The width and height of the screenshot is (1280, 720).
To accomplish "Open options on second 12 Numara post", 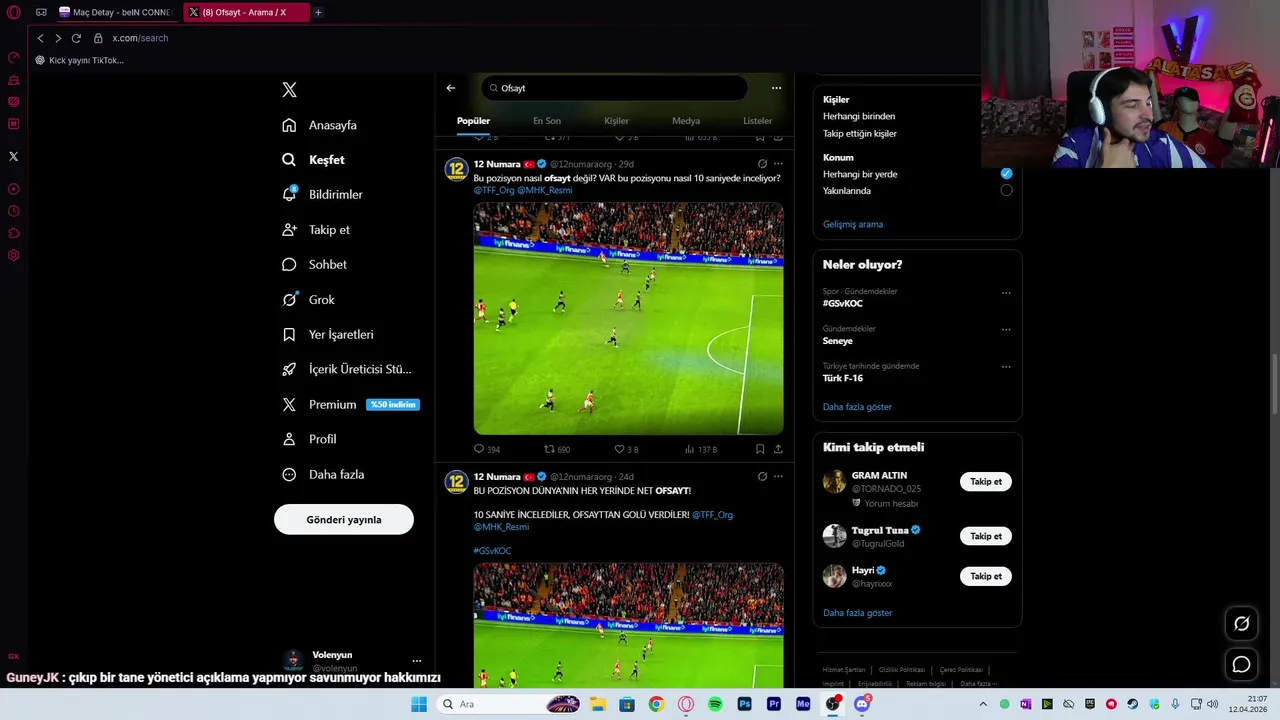I will (x=778, y=477).
